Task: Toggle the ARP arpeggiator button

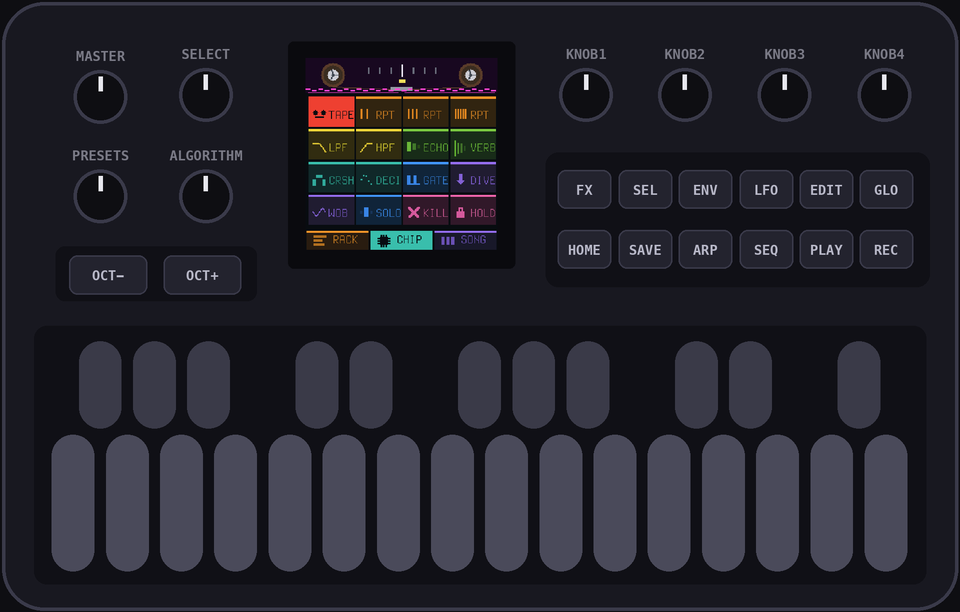Action: [705, 250]
